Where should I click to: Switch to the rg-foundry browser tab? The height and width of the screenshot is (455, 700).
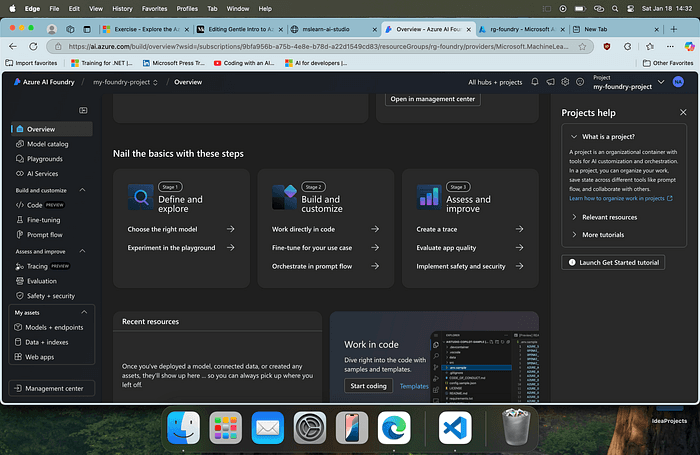(x=521, y=29)
